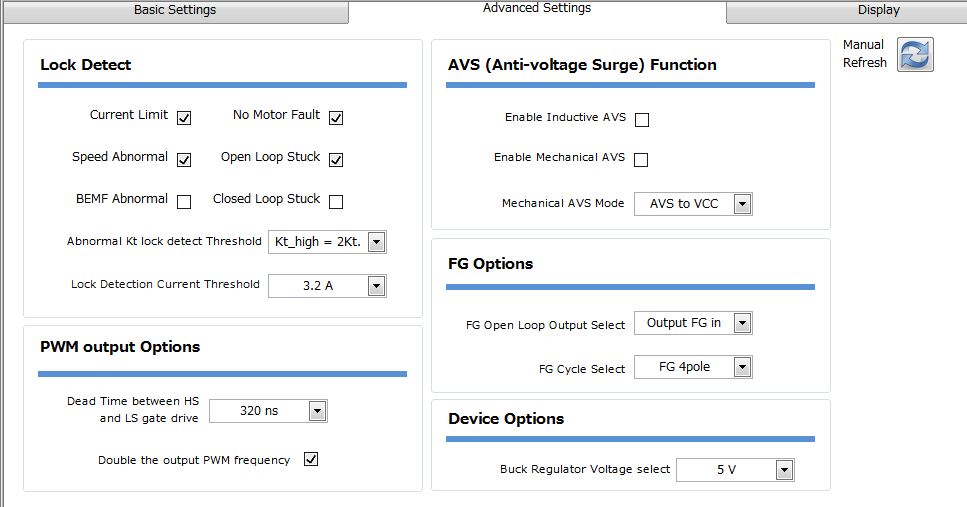The width and height of the screenshot is (967, 507).
Task: Uncheck the Current Limit checkbox
Action: pyautogui.click(x=184, y=118)
